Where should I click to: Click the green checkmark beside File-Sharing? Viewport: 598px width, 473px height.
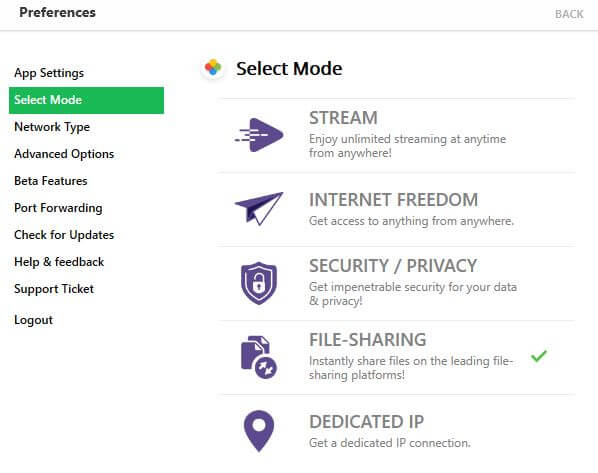[x=539, y=356]
